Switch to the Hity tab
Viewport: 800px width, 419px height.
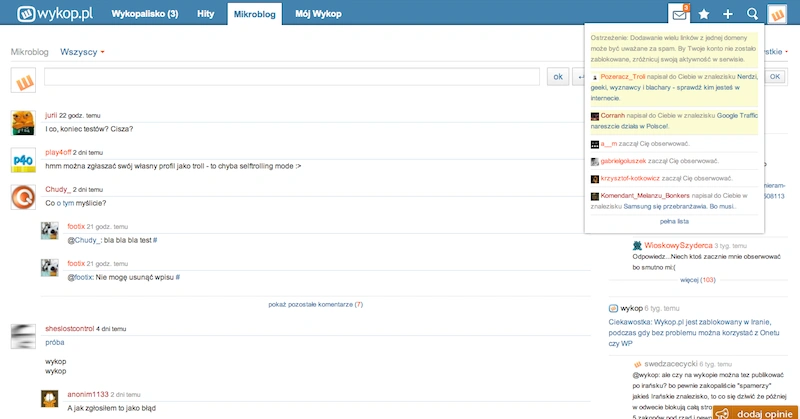[206, 14]
